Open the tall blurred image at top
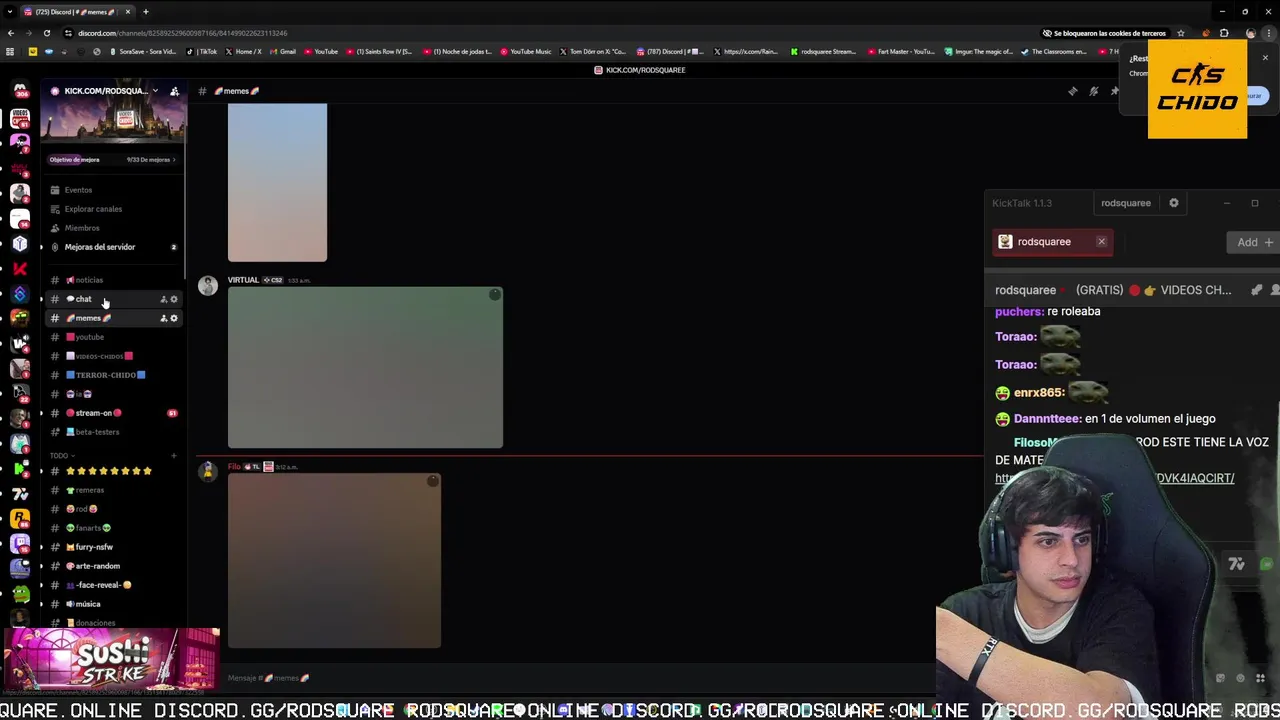 277,182
